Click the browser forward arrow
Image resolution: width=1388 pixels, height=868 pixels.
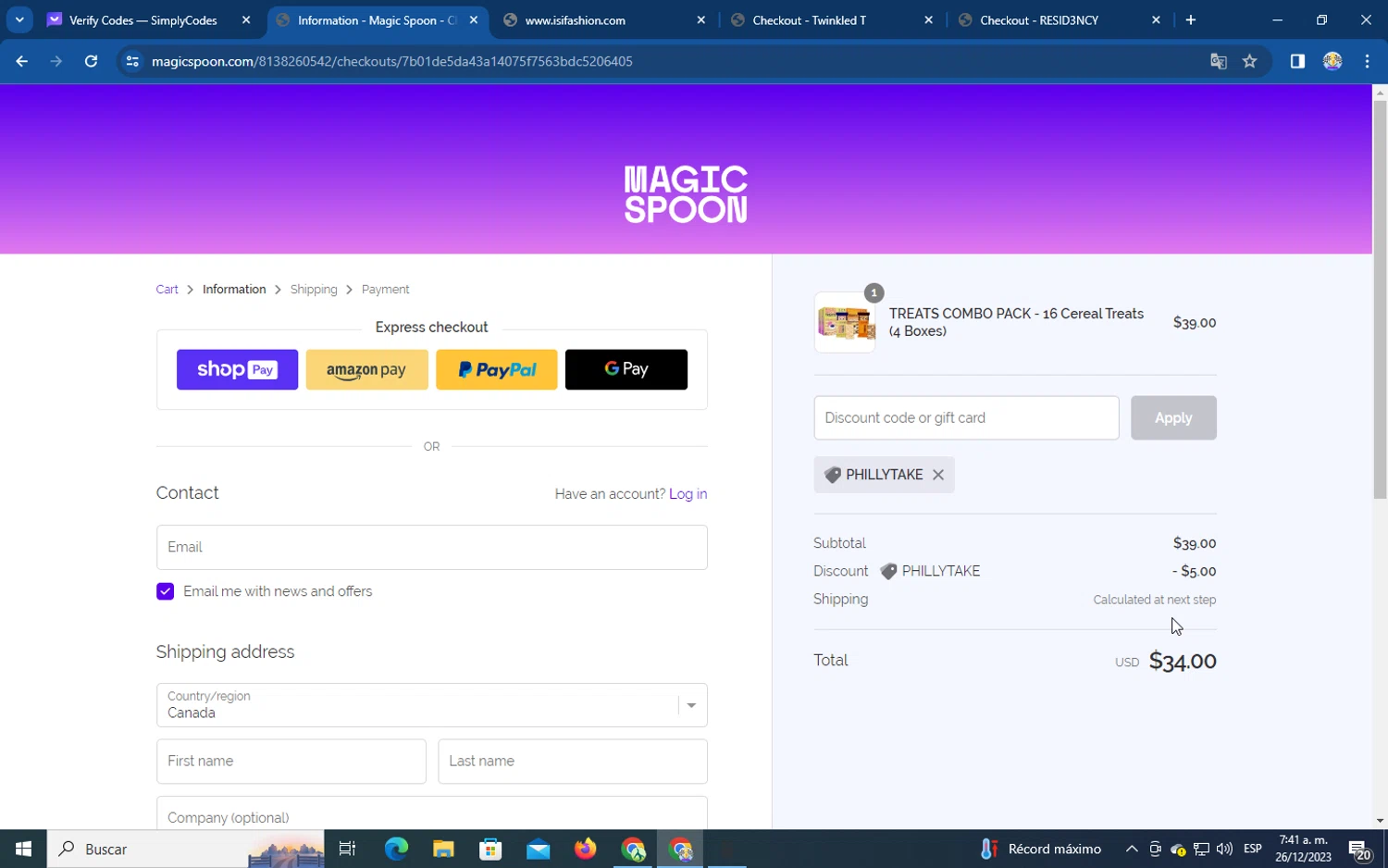click(x=56, y=61)
